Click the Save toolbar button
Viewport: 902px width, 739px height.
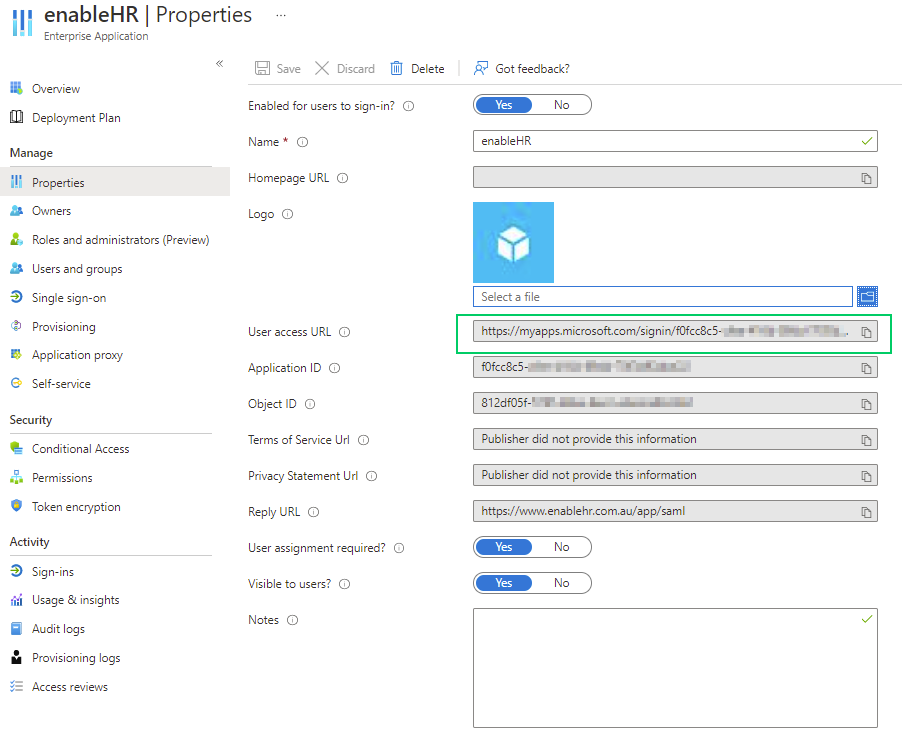point(278,68)
